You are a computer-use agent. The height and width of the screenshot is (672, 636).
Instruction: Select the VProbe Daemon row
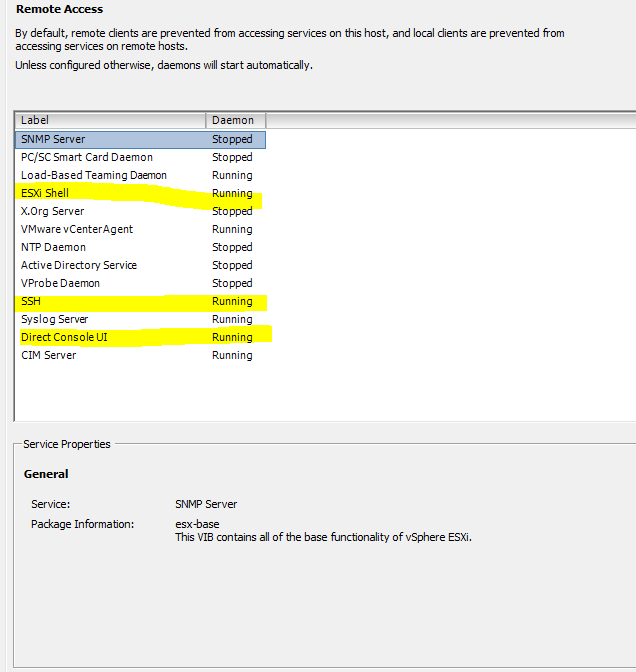(141, 283)
